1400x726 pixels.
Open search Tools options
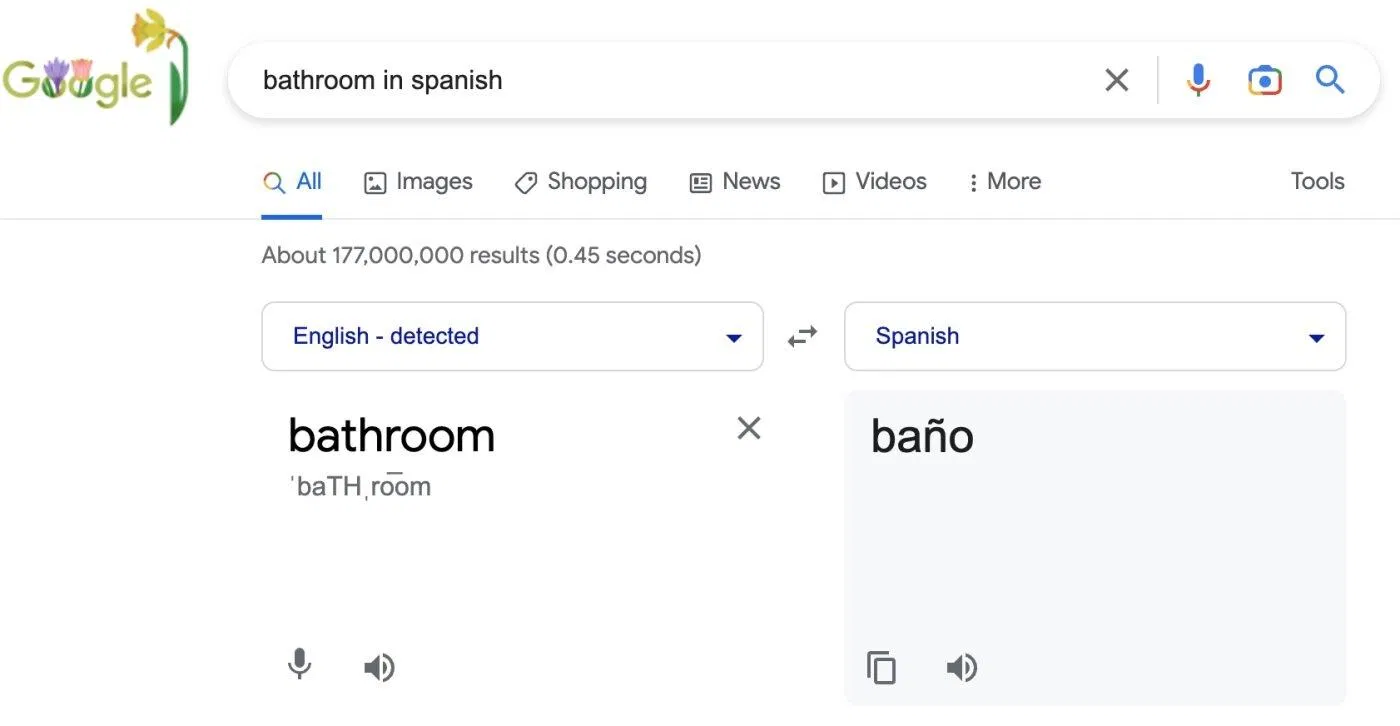point(1317,181)
